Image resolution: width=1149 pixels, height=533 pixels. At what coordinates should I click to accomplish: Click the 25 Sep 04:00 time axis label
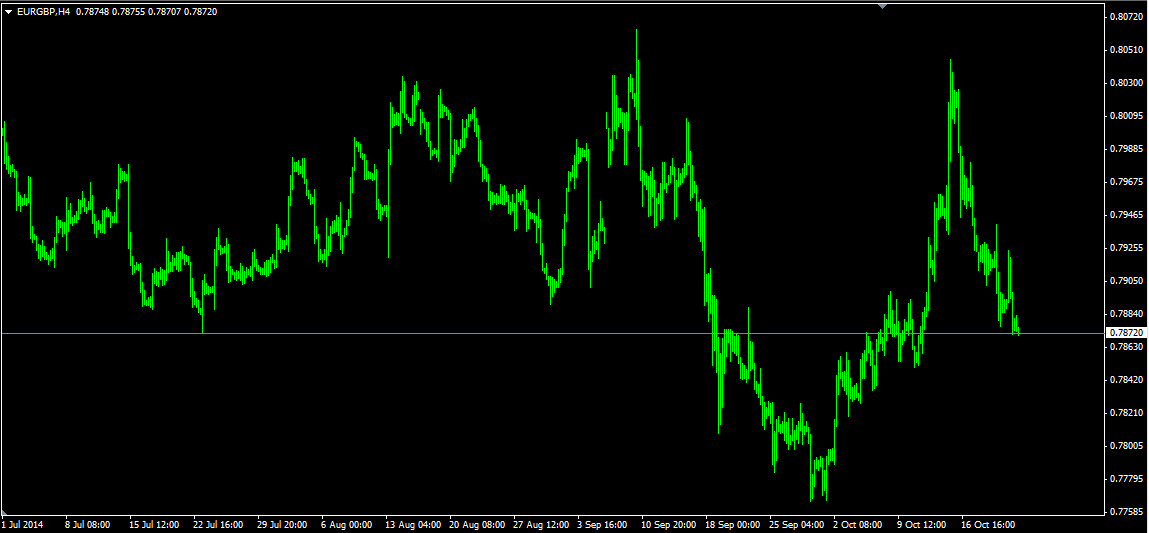(798, 525)
